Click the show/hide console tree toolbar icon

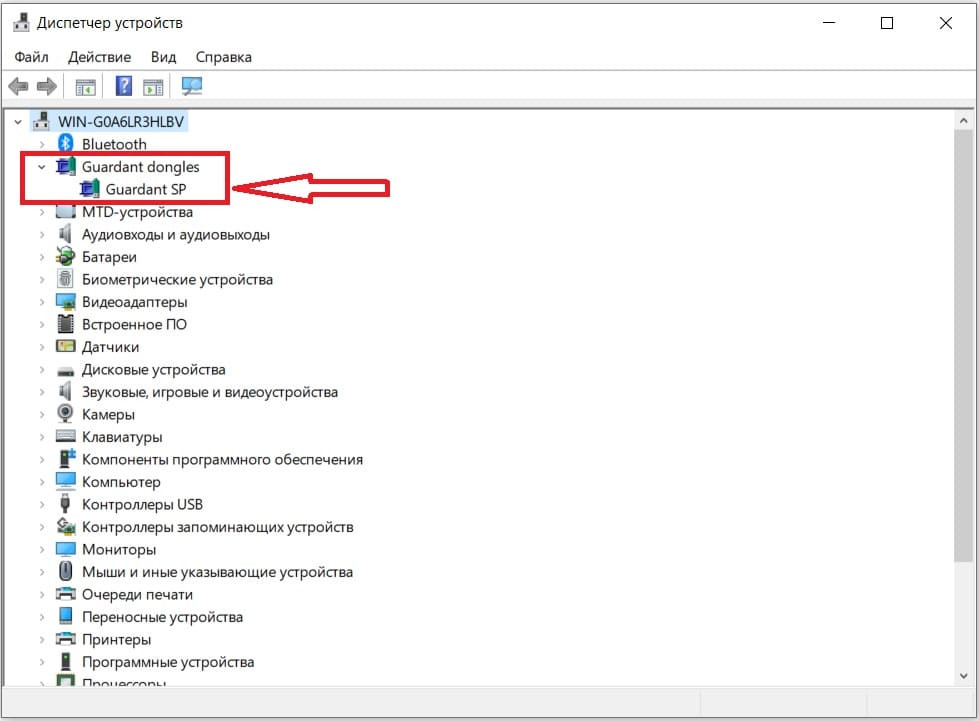coord(85,87)
